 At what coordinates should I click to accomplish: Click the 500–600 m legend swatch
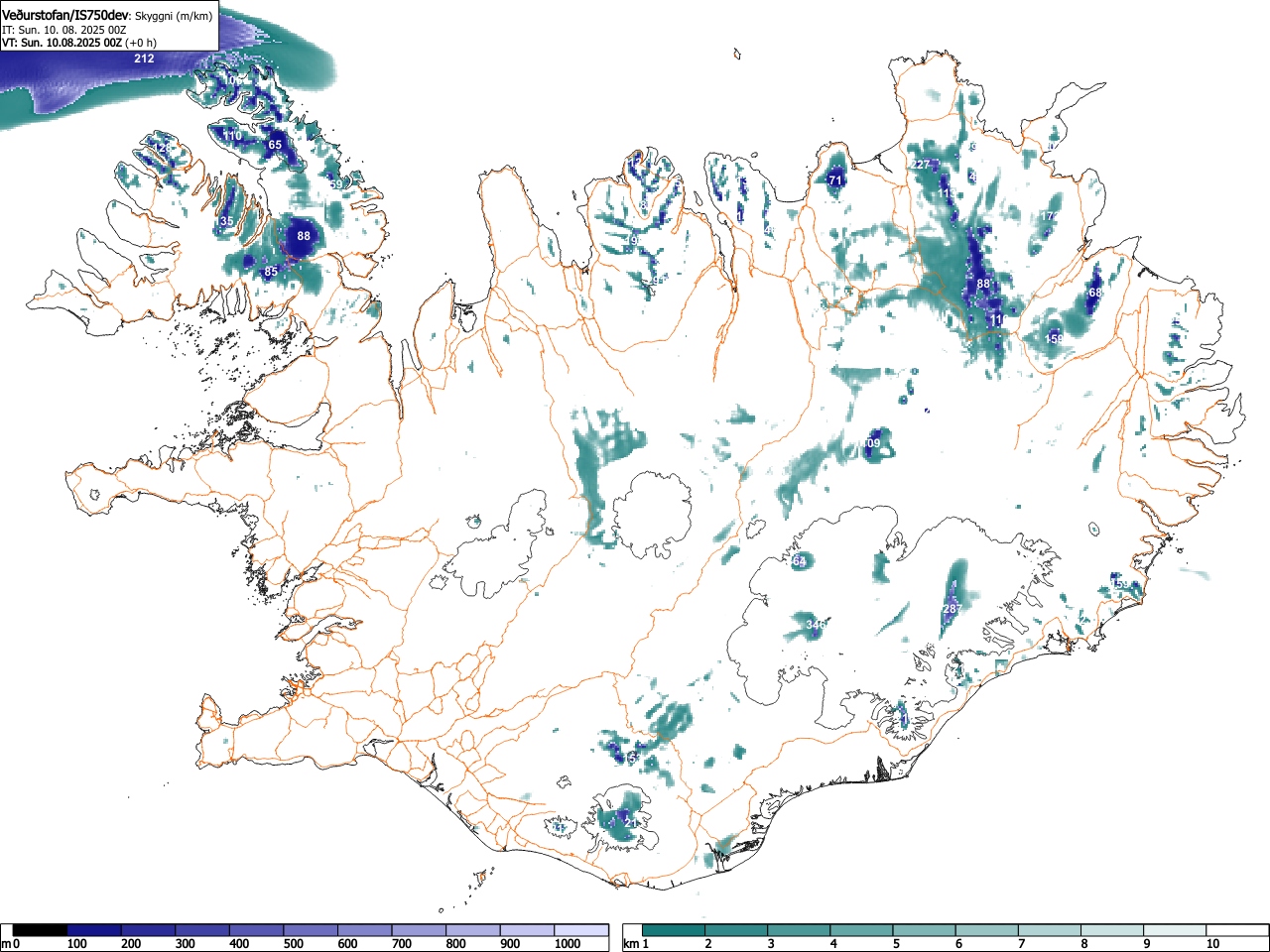coord(311,930)
